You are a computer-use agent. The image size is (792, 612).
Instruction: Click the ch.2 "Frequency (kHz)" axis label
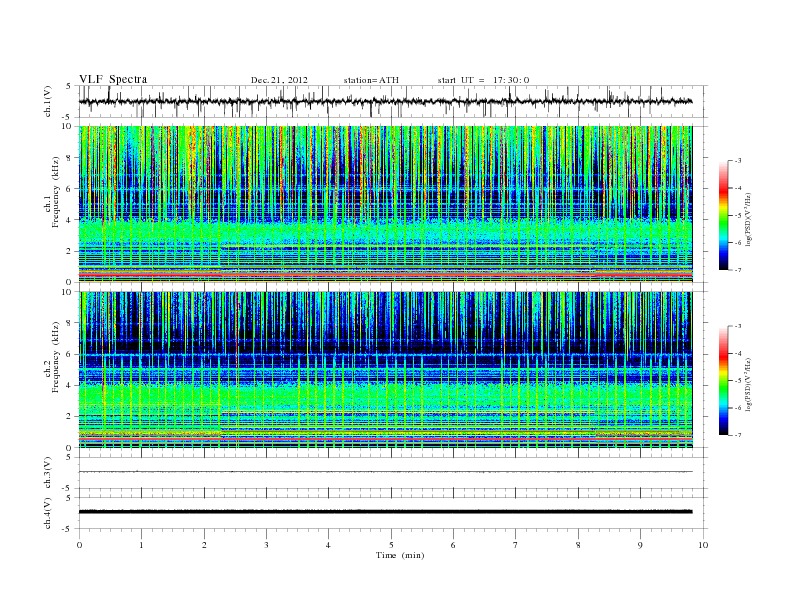click(55, 357)
